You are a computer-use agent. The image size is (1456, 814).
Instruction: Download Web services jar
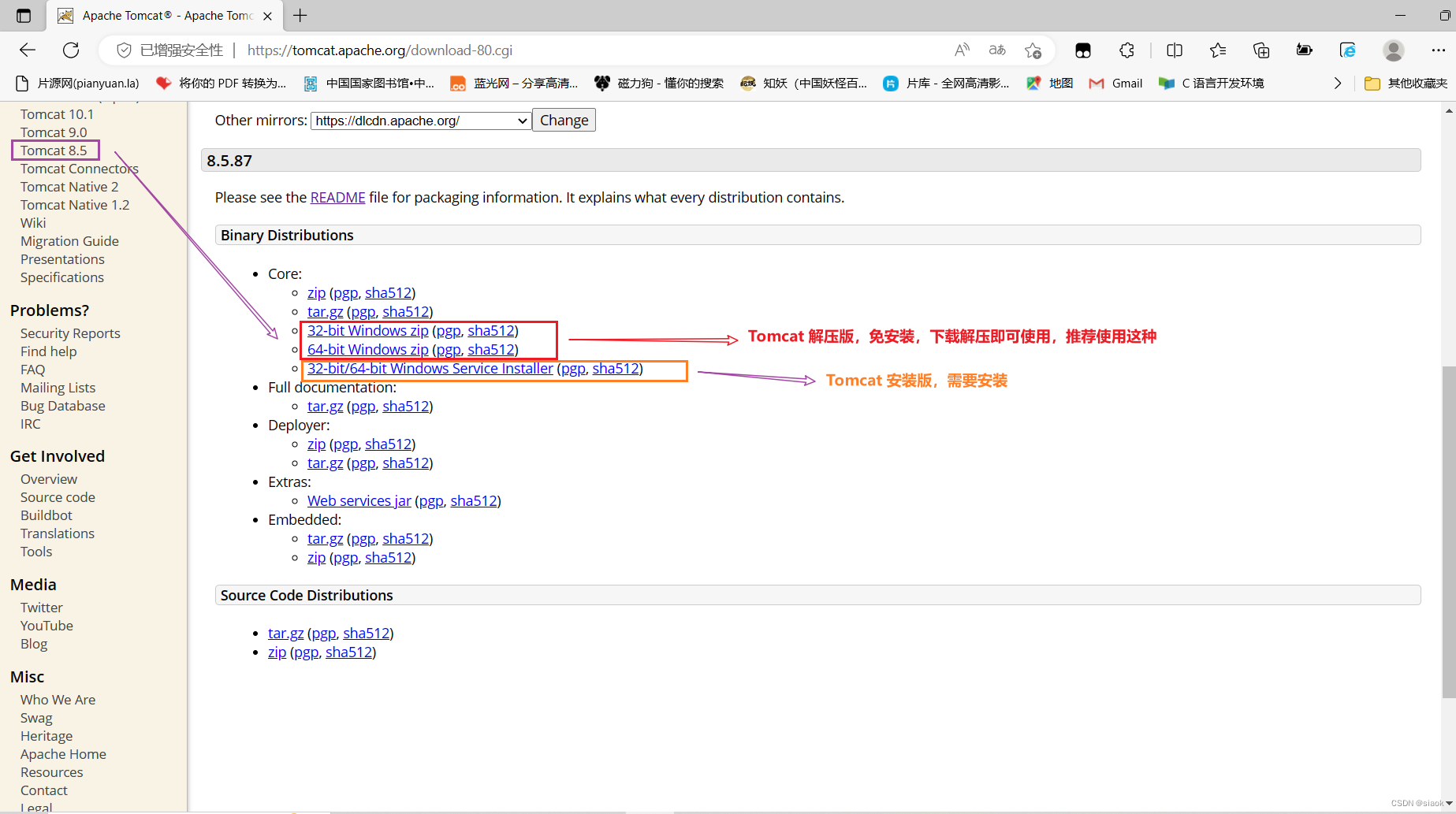click(x=359, y=501)
